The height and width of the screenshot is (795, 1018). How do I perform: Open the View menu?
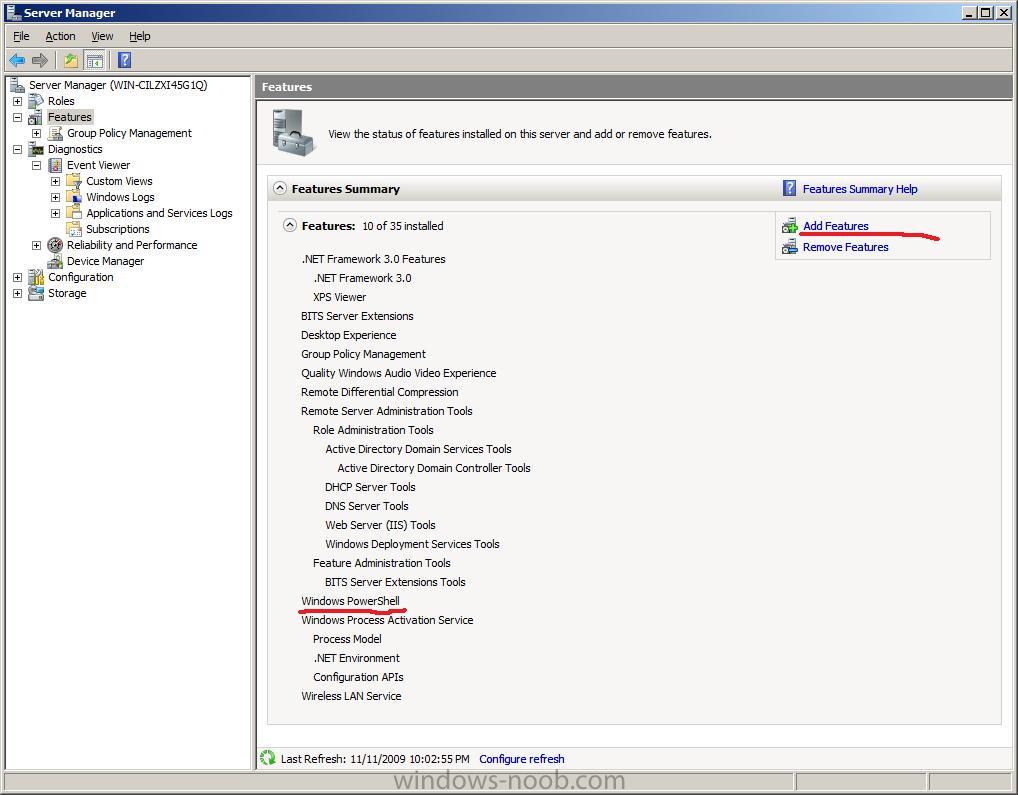[102, 36]
